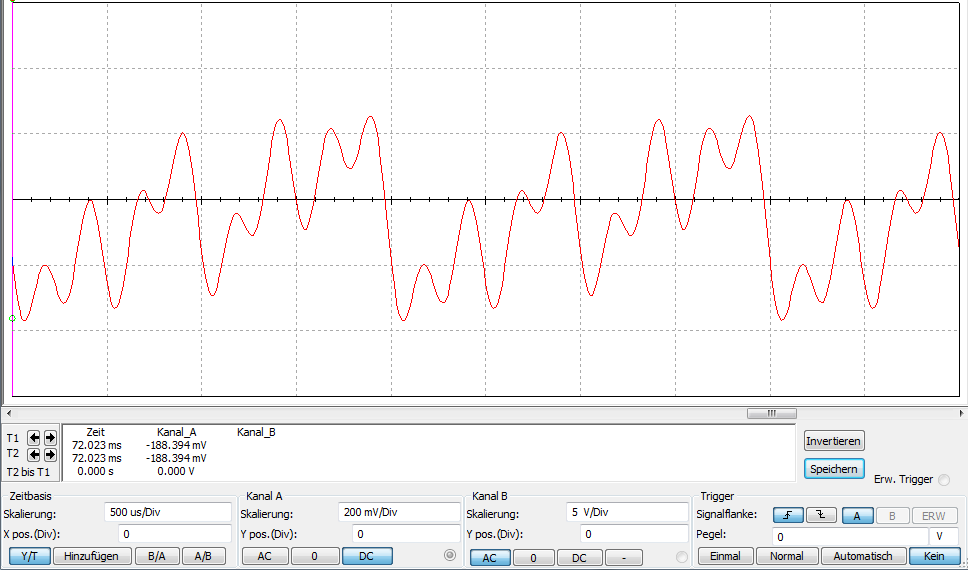Image resolution: width=968 pixels, height=570 pixels.
Task: Click Pegel unit field showing V
Action: [x=944, y=537]
